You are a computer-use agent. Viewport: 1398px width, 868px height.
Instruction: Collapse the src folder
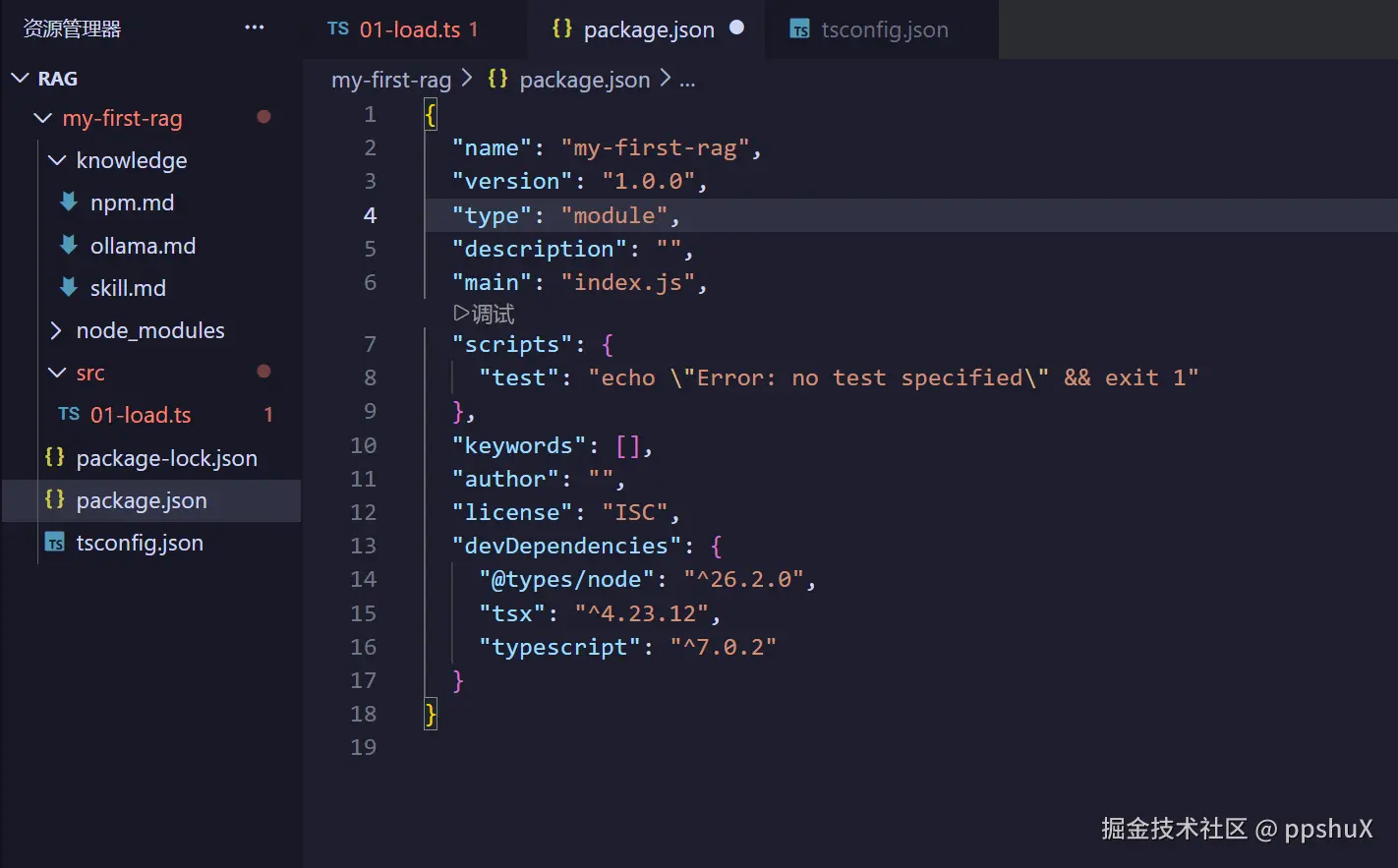[57, 373]
